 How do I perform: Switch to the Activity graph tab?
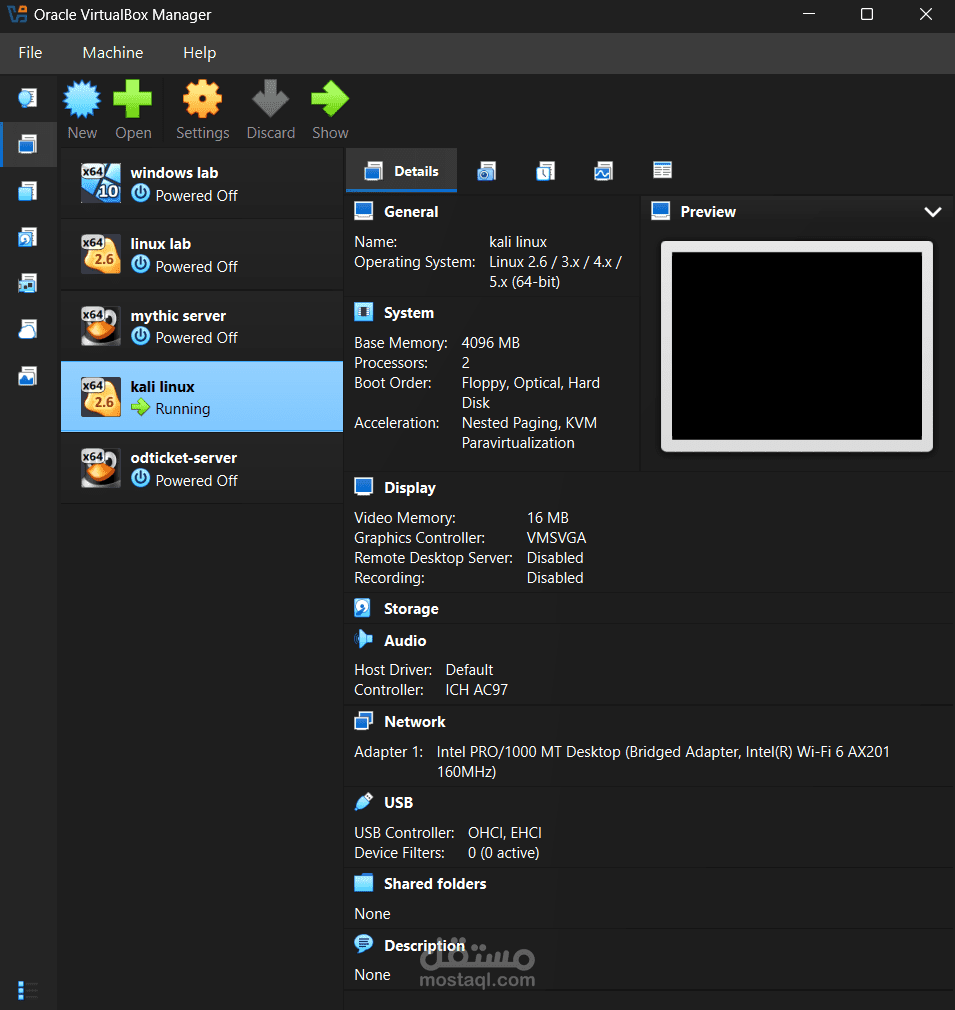point(603,171)
